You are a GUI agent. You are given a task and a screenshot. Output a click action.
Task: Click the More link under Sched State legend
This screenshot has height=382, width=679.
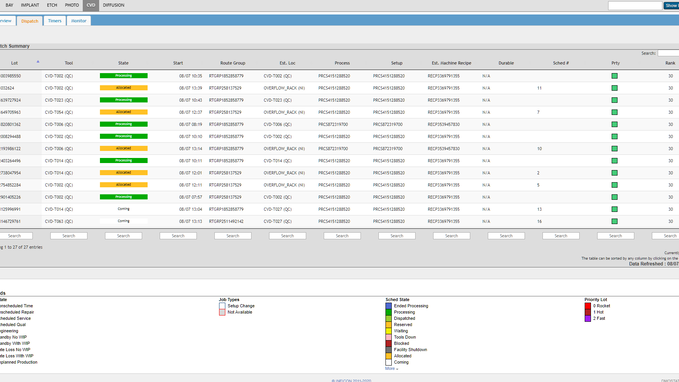coord(391,369)
